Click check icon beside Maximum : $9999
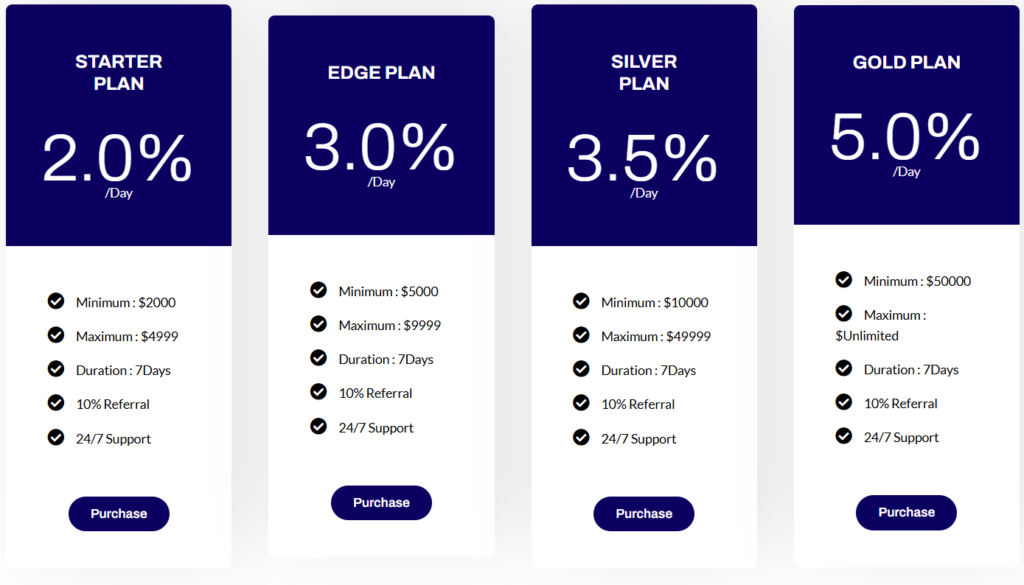1024x585 pixels. pyautogui.click(x=319, y=324)
